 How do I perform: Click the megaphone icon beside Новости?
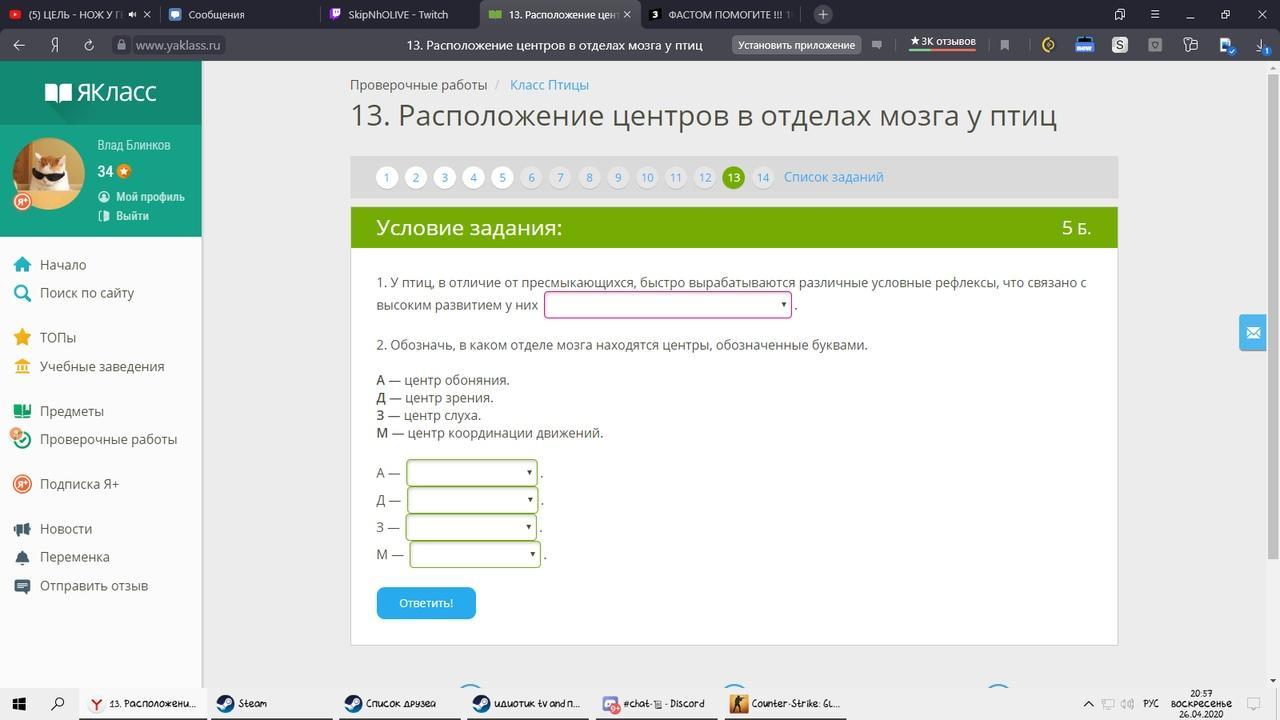(x=22, y=529)
